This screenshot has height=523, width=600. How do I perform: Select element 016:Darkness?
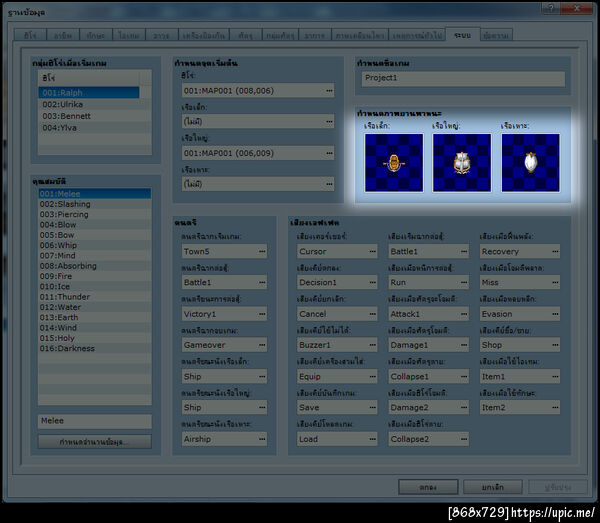[95, 349]
